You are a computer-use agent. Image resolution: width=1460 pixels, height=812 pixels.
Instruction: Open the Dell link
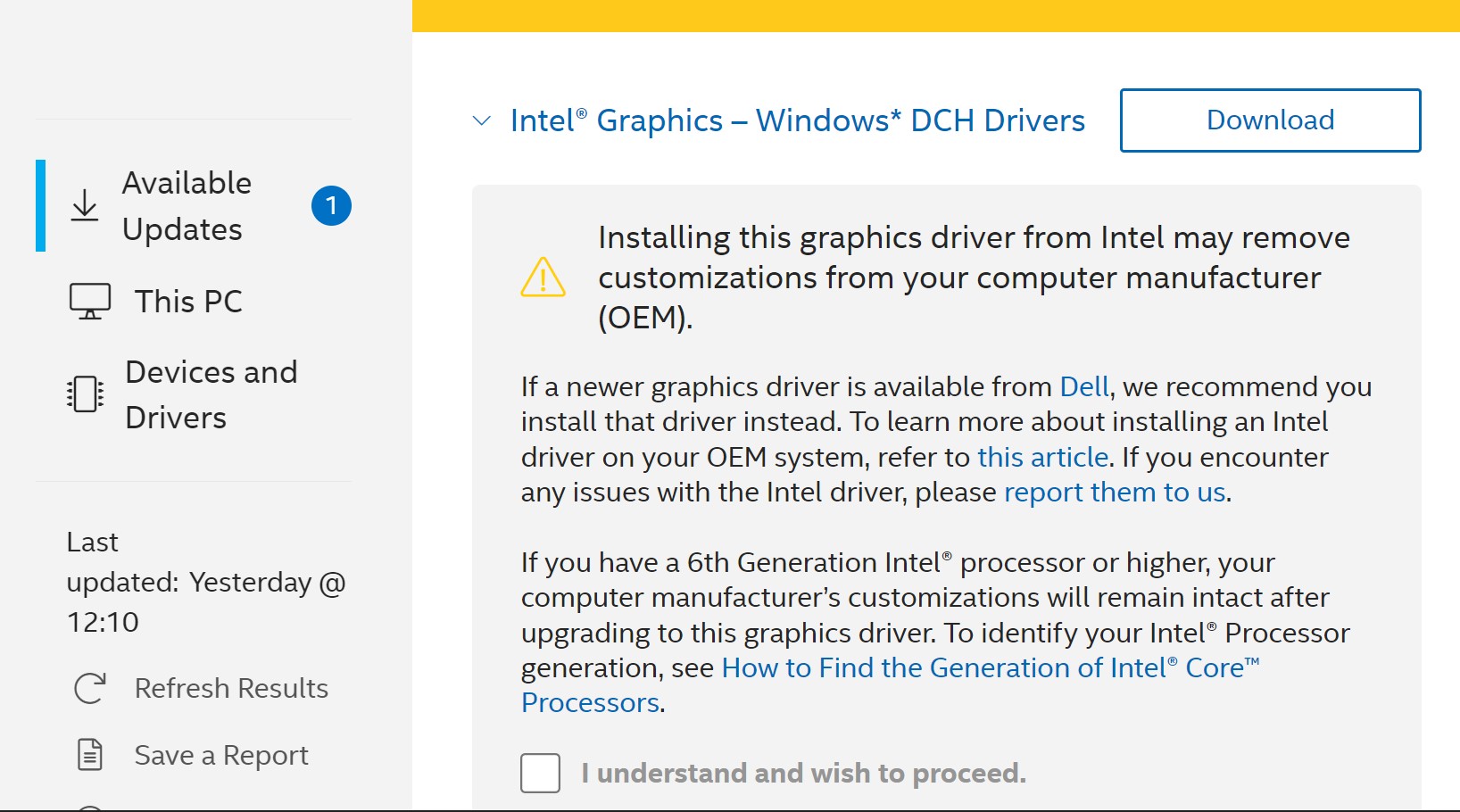pos(1082,387)
